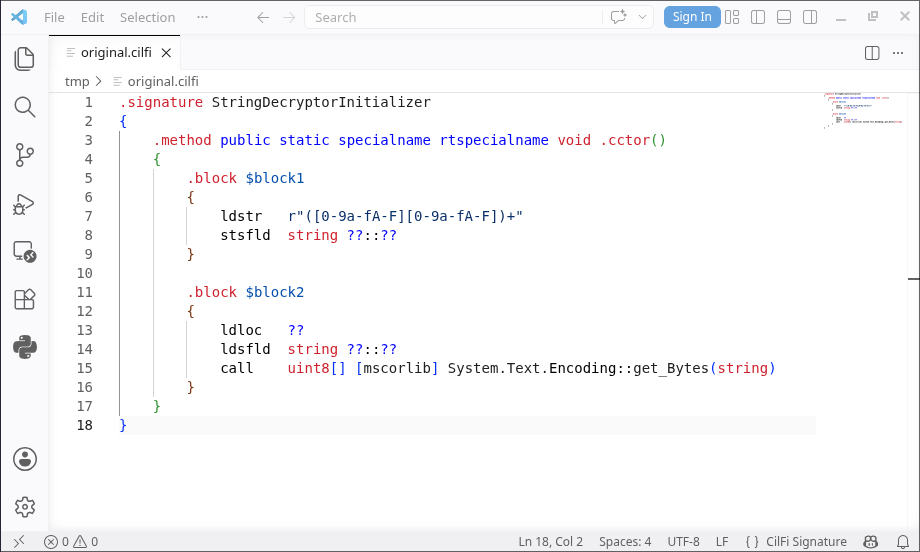Open the Run and Debug view
920x552 pixels.
[x=24, y=204]
